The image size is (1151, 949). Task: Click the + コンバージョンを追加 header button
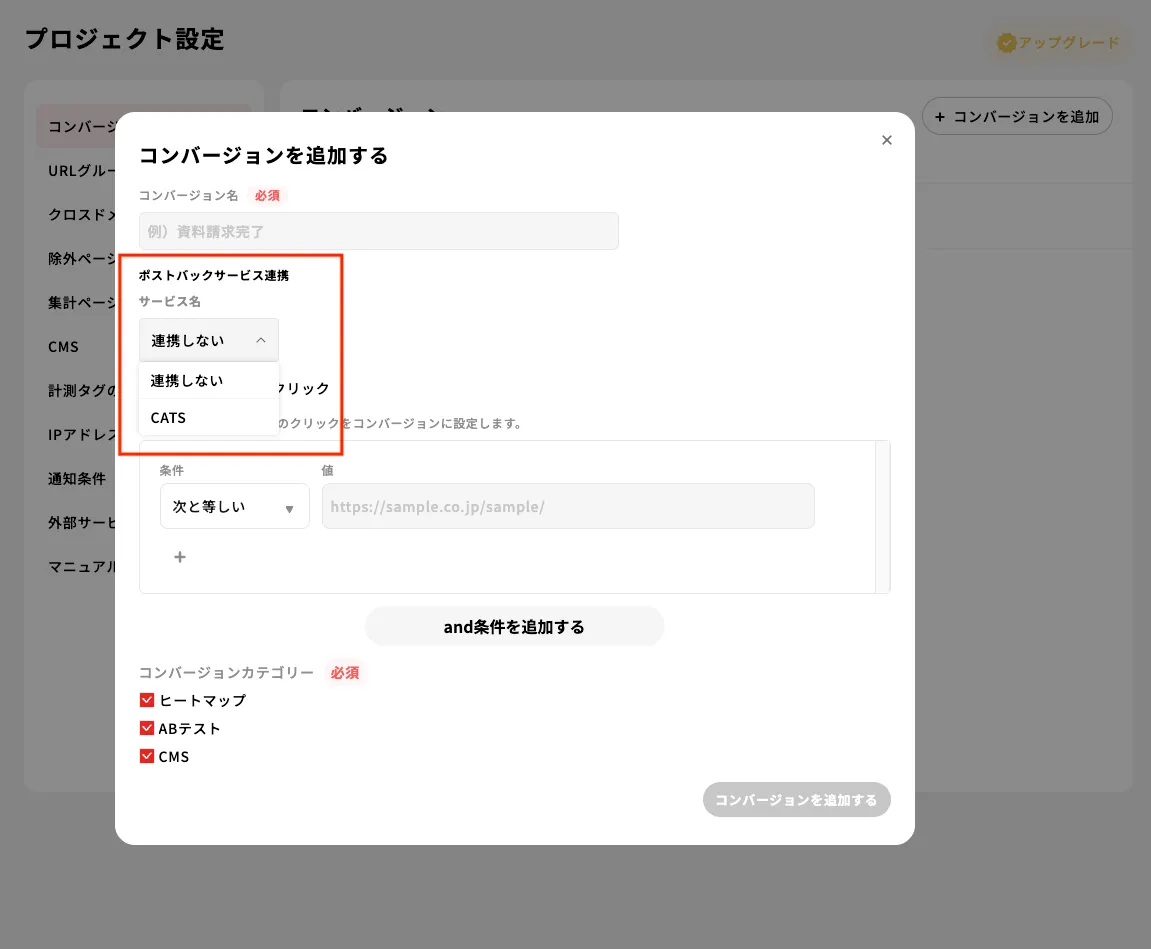click(x=1017, y=116)
